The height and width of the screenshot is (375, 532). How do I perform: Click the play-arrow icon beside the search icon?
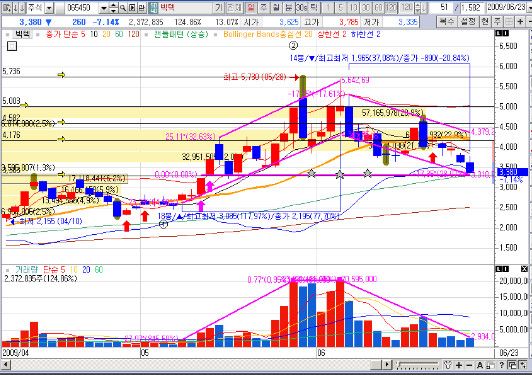tap(132, 7)
